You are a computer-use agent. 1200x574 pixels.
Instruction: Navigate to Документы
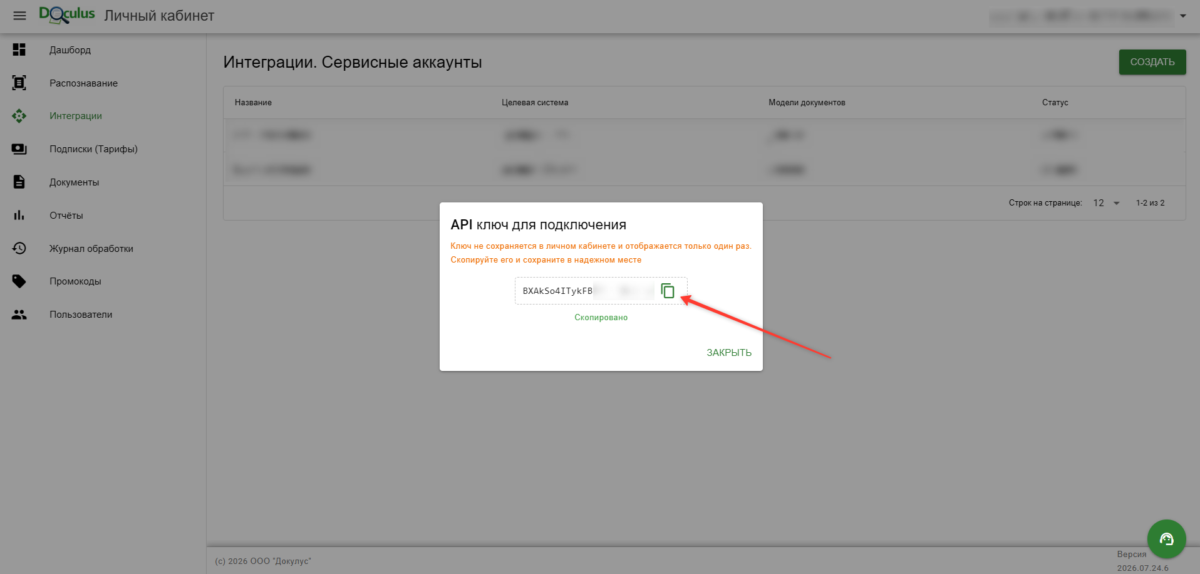click(x=74, y=182)
